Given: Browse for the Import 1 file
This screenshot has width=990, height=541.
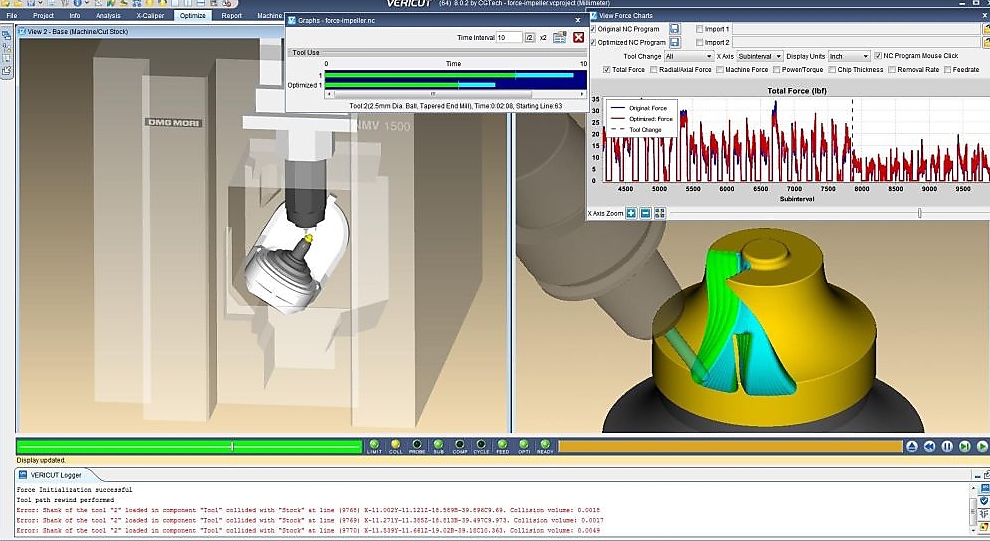Looking at the screenshot, I should [986, 29].
